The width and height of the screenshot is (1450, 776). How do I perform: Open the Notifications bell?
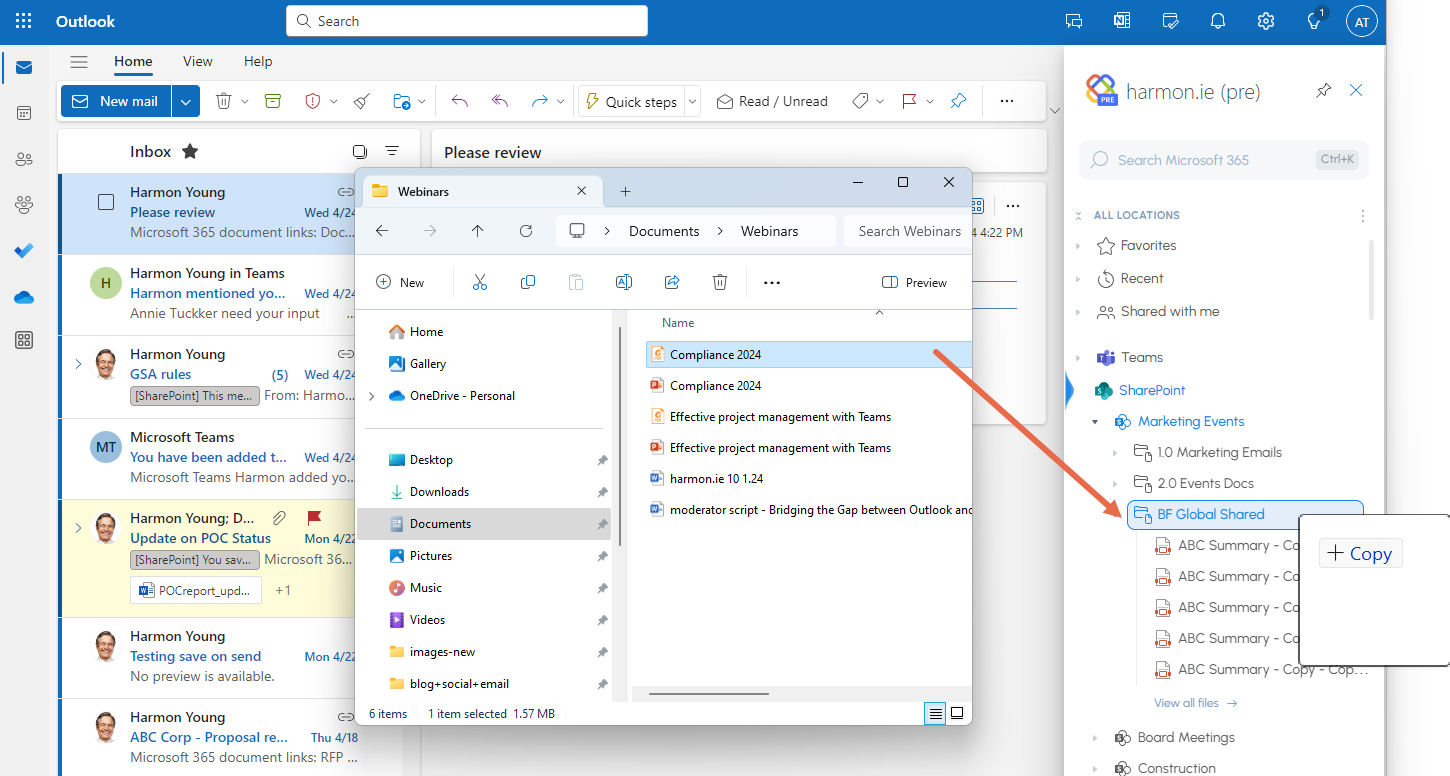[x=1218, y=21]
